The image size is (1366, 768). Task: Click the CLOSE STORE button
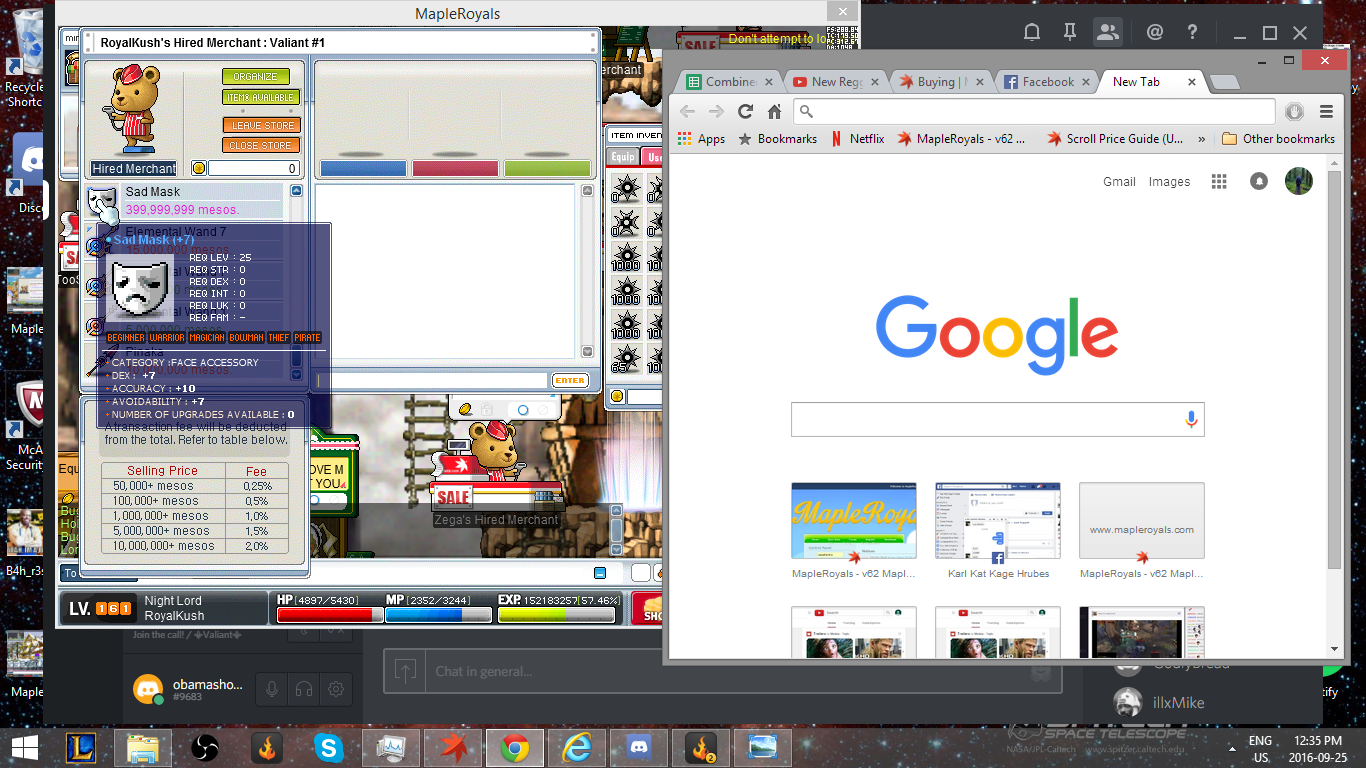(261, 145)
